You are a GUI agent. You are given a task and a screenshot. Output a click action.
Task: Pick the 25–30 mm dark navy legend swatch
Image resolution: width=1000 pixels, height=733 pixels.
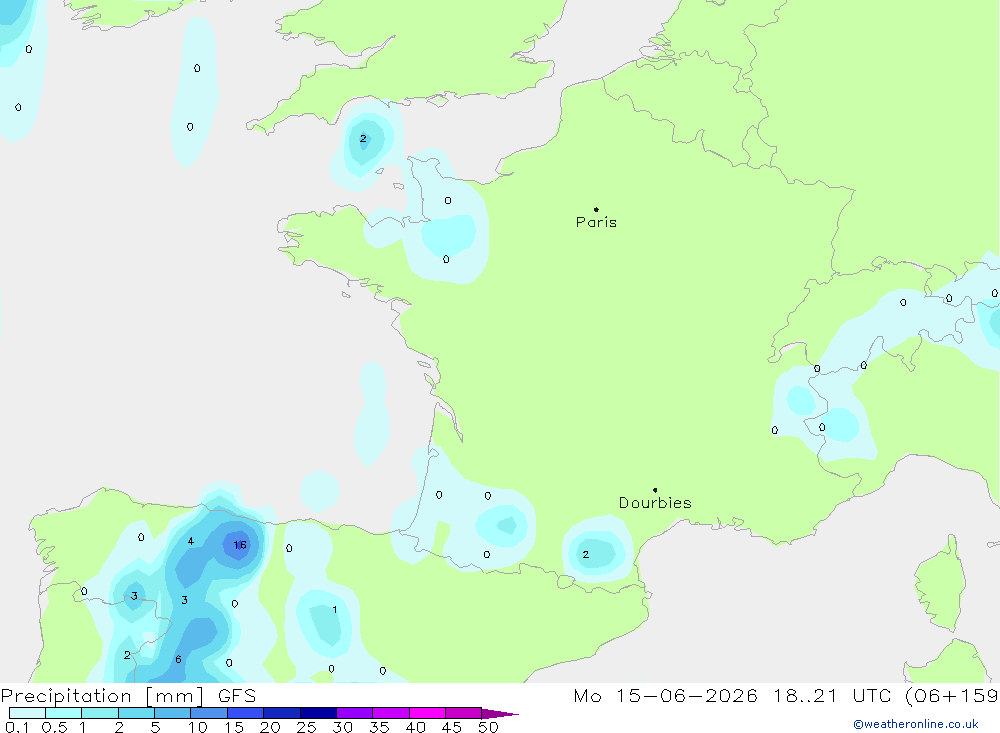[318, 713]
